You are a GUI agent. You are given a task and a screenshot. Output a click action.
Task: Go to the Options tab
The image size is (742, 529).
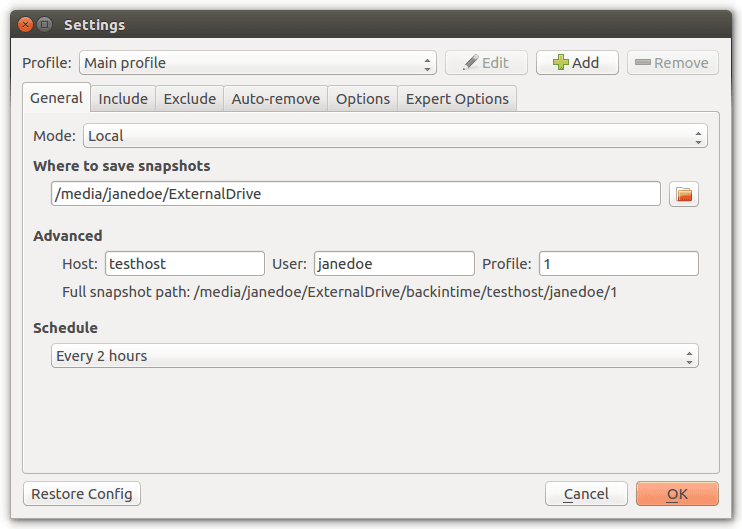[362, 98]
